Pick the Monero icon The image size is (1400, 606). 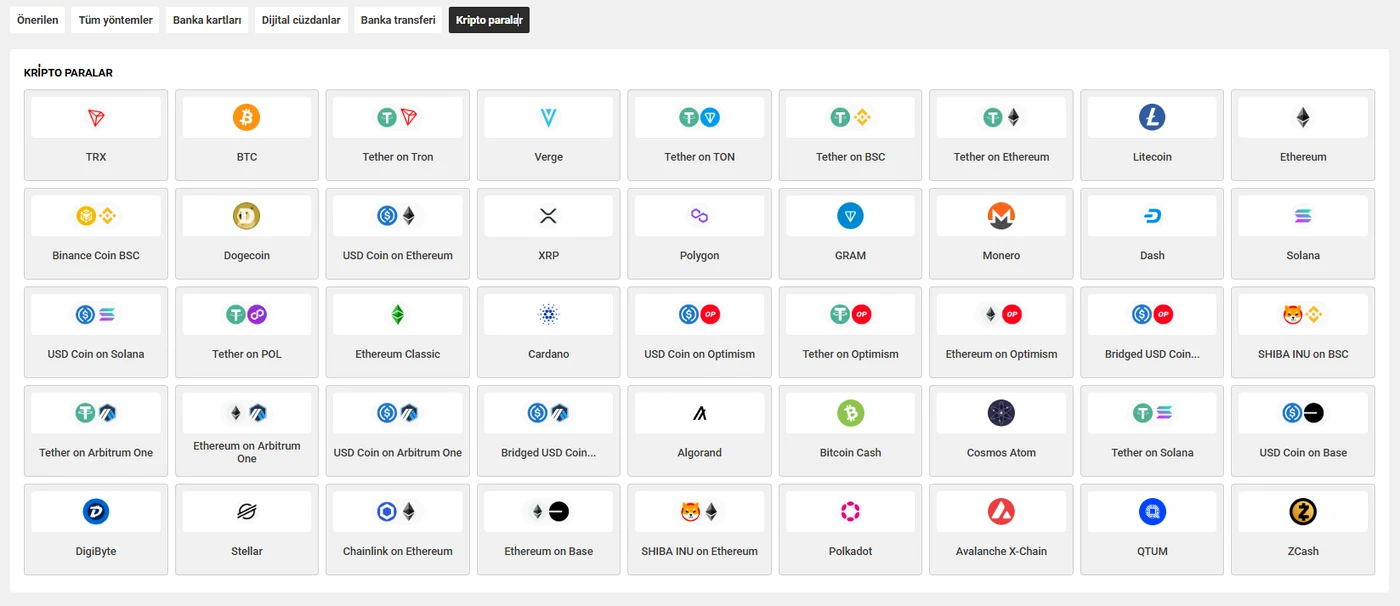point(1001,216)
